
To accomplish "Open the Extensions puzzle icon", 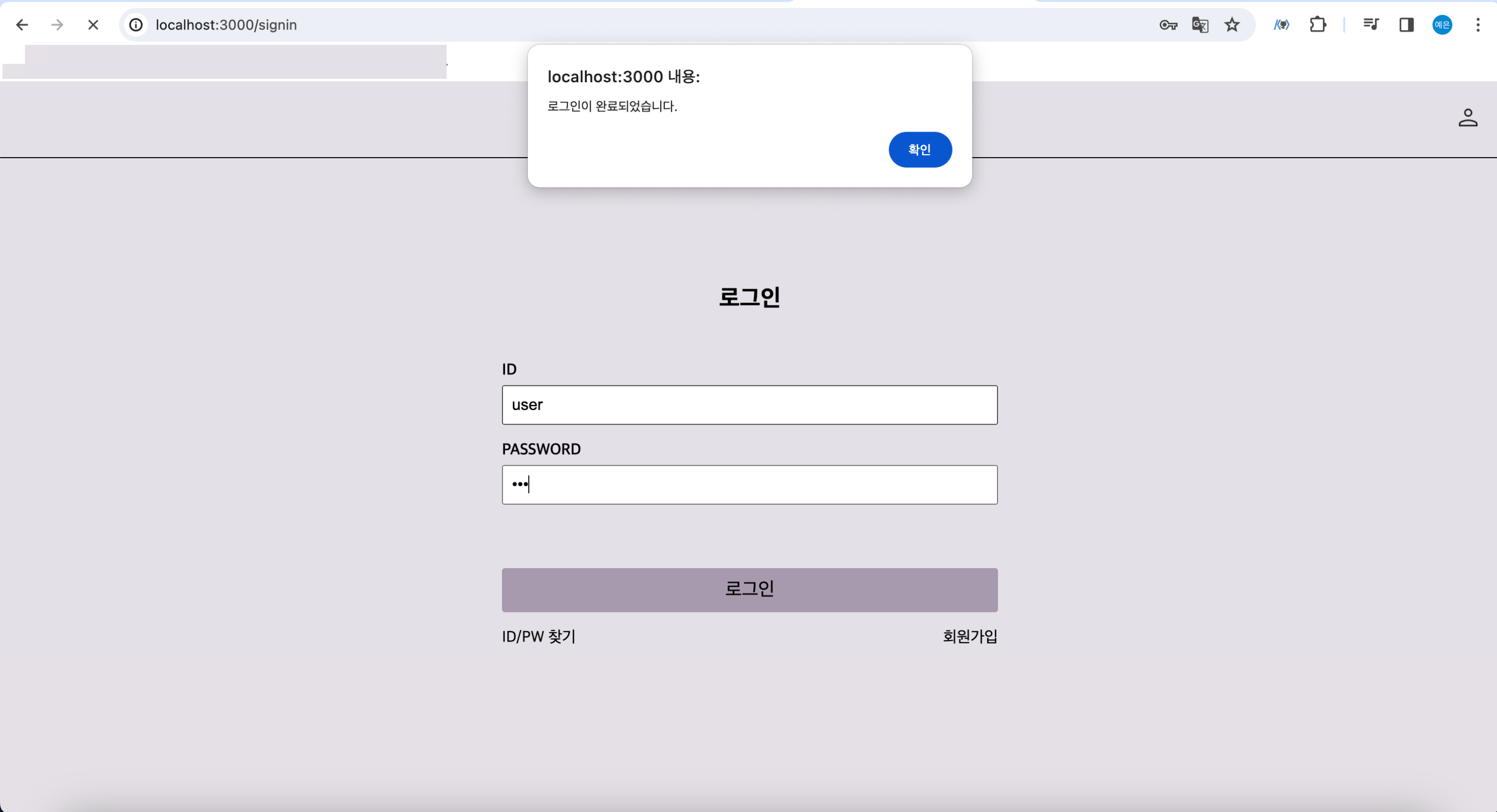I will click(x=1317, y=25).
